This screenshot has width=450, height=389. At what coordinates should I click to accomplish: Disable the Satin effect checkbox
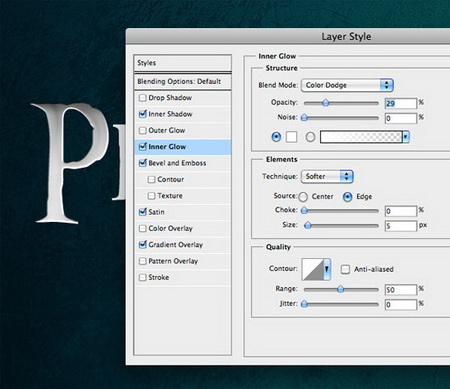click(x=143, y=212)
